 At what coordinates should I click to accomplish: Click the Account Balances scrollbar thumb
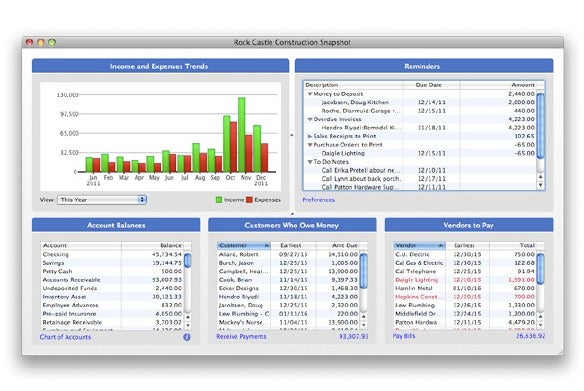187,260
